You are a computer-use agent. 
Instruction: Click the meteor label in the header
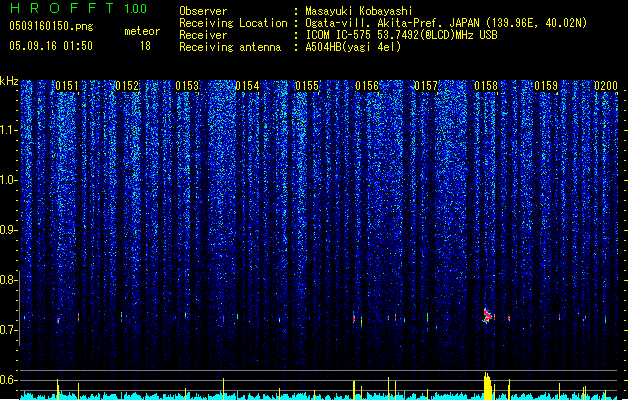(x=142, y=31)
